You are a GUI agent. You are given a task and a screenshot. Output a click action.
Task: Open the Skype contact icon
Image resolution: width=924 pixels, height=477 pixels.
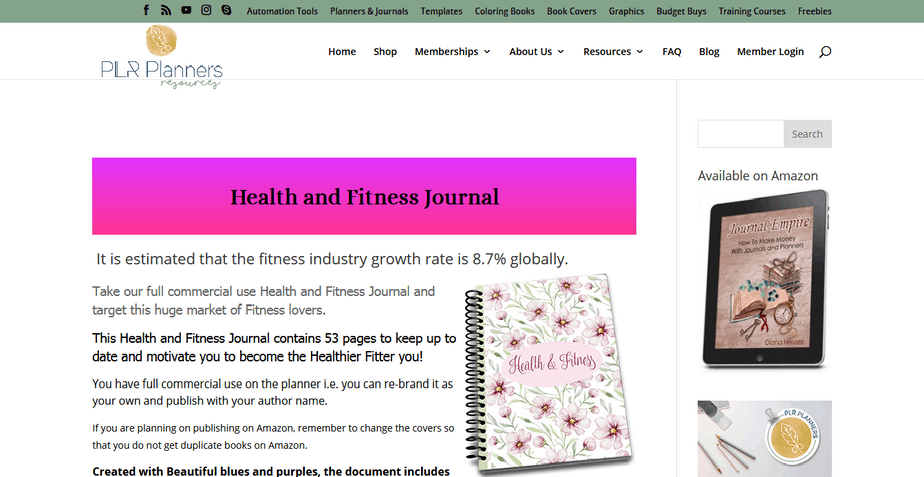pyautogui.click(x=226, y=10)
